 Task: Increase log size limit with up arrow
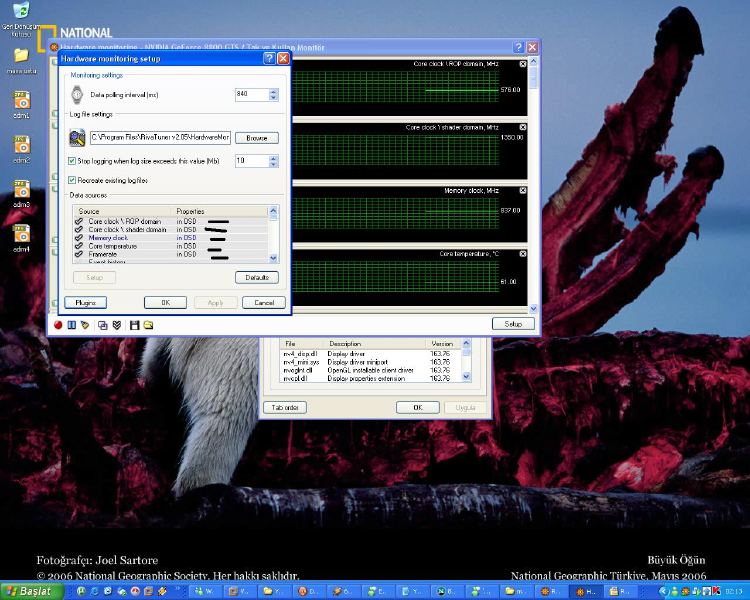(x=274, y=158)
